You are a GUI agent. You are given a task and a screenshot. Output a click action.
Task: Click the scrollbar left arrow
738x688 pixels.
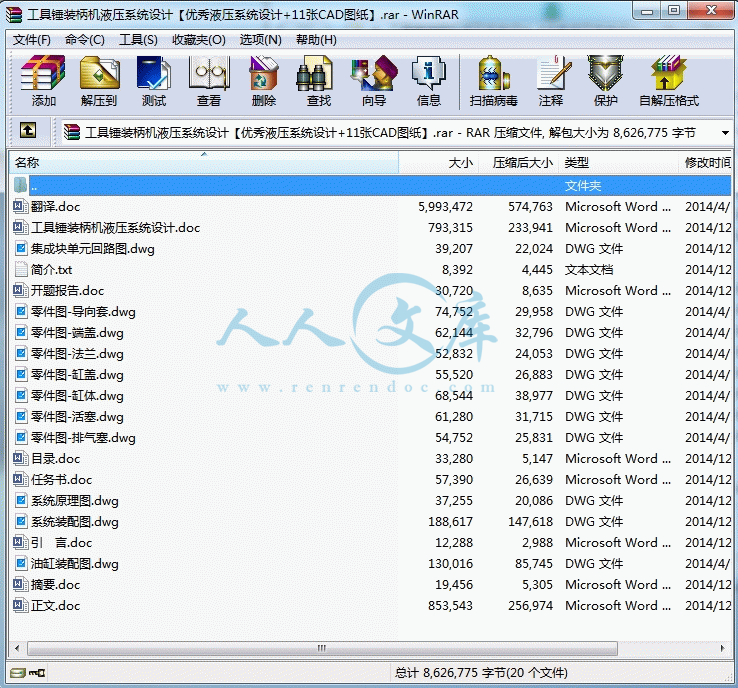(x=17, y=648)
